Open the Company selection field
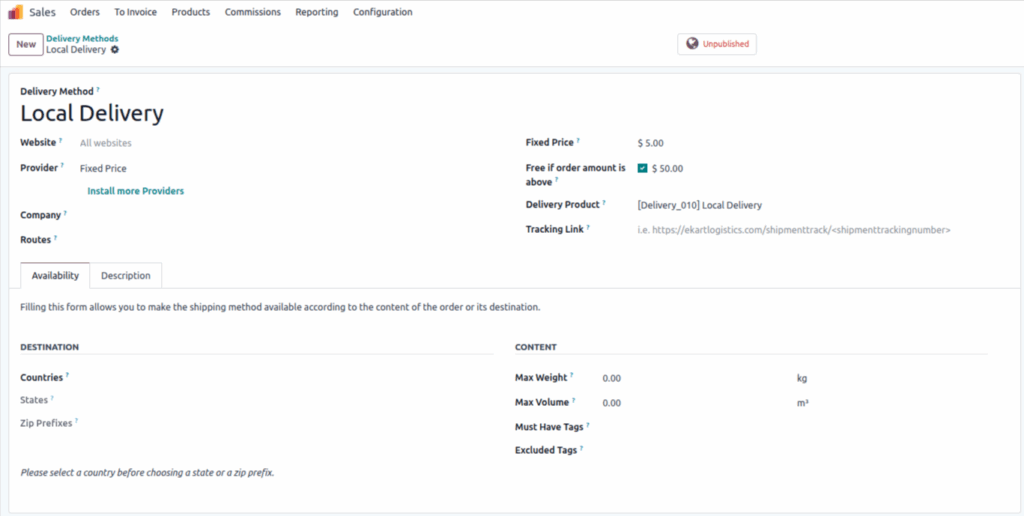This screenshot has width=1024, height=516. [287, 215]
